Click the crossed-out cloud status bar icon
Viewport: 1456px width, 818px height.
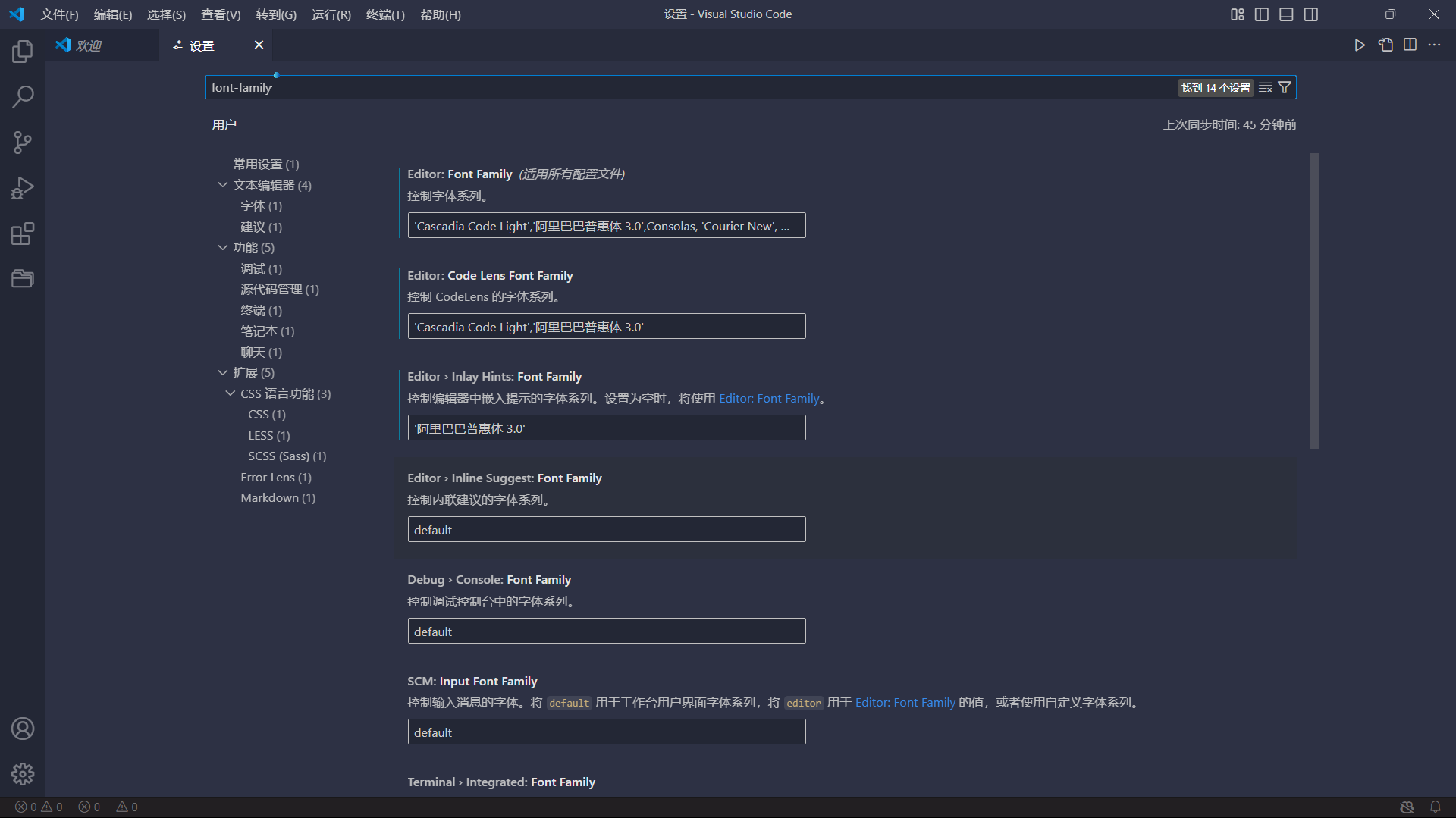[1407, 807]
